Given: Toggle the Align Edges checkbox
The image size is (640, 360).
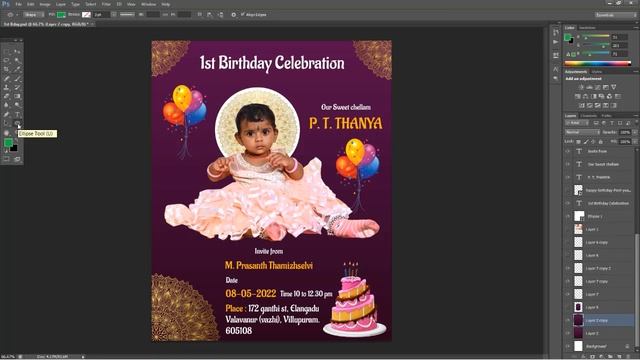Looking at the screenshot, I should [243, 15].
